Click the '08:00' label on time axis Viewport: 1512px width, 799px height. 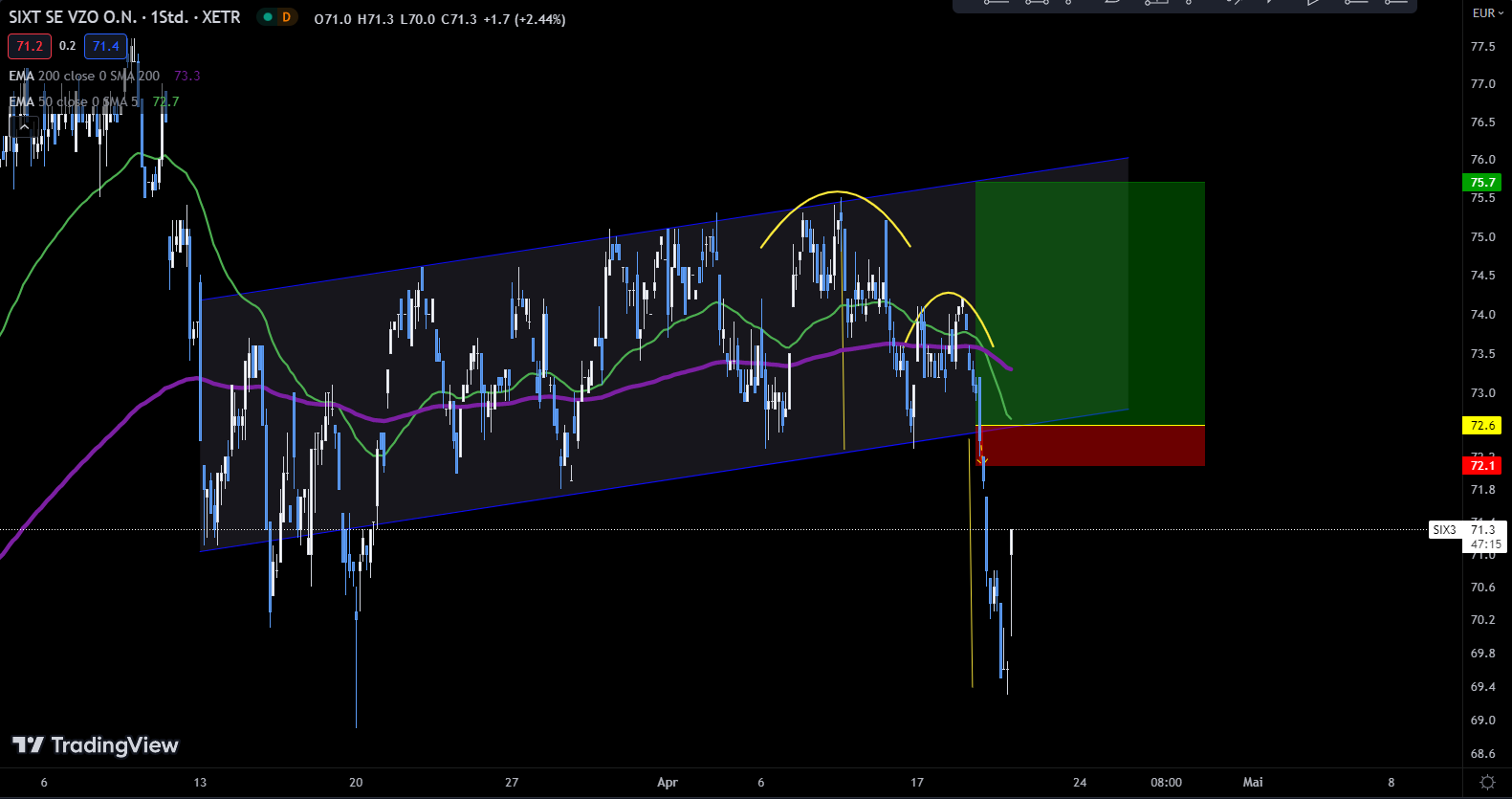click(x=1166, y=783)
